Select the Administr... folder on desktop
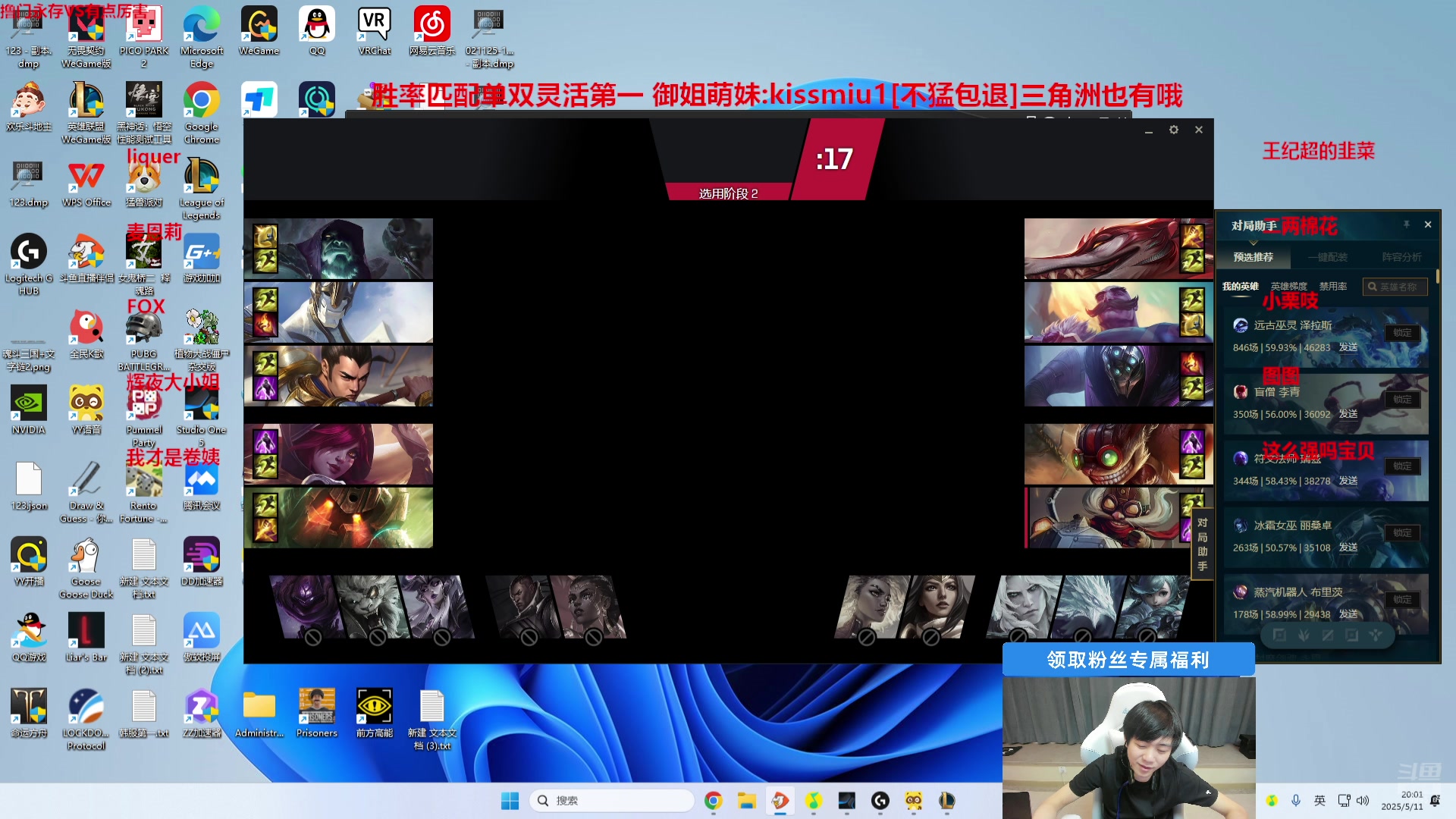Screen dimensions: 1456x819 259,714
